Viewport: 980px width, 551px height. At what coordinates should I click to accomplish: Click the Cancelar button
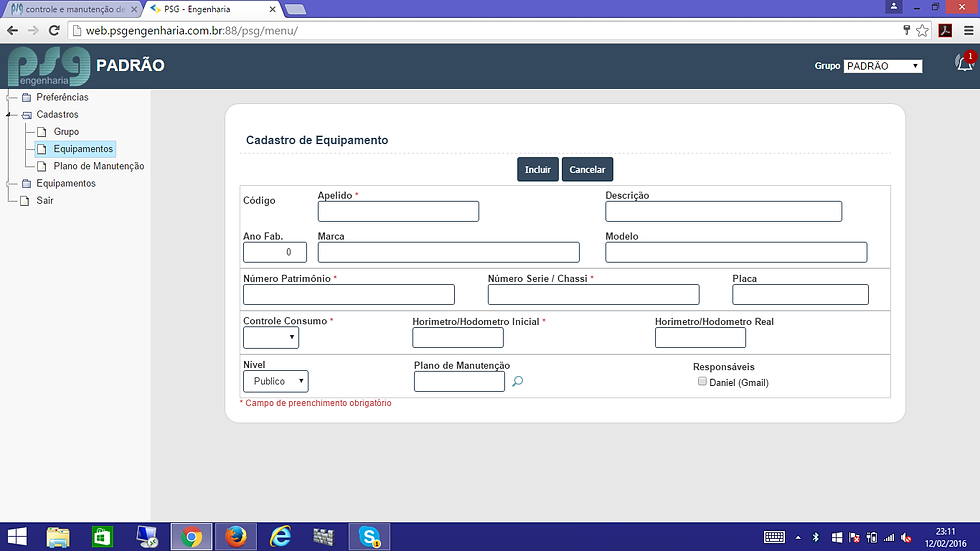[587, 169]
